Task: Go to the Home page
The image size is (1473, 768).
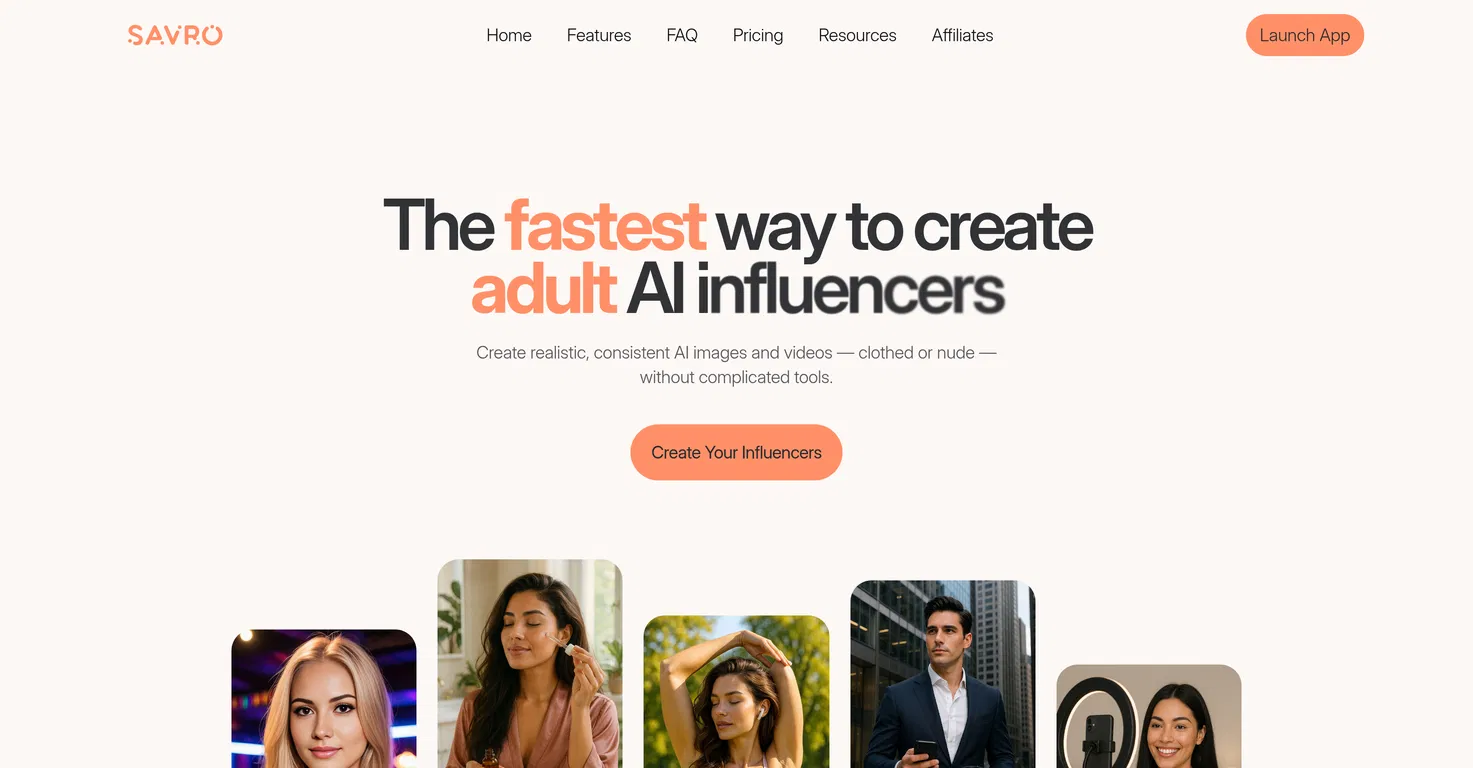Action: 509,35
